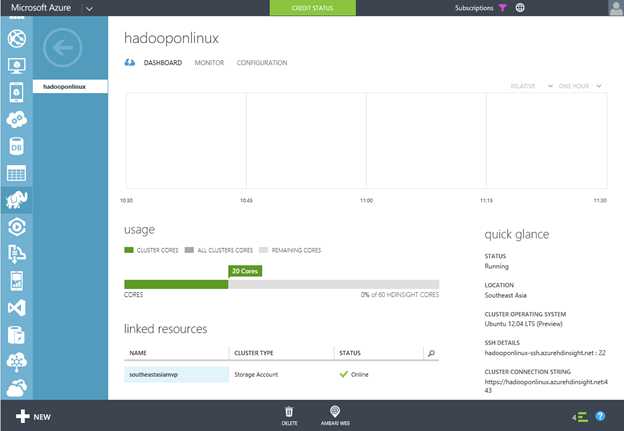Switch to the Monitor tab
This screenshot has width=624, height=431.
(x=209, y=62)
